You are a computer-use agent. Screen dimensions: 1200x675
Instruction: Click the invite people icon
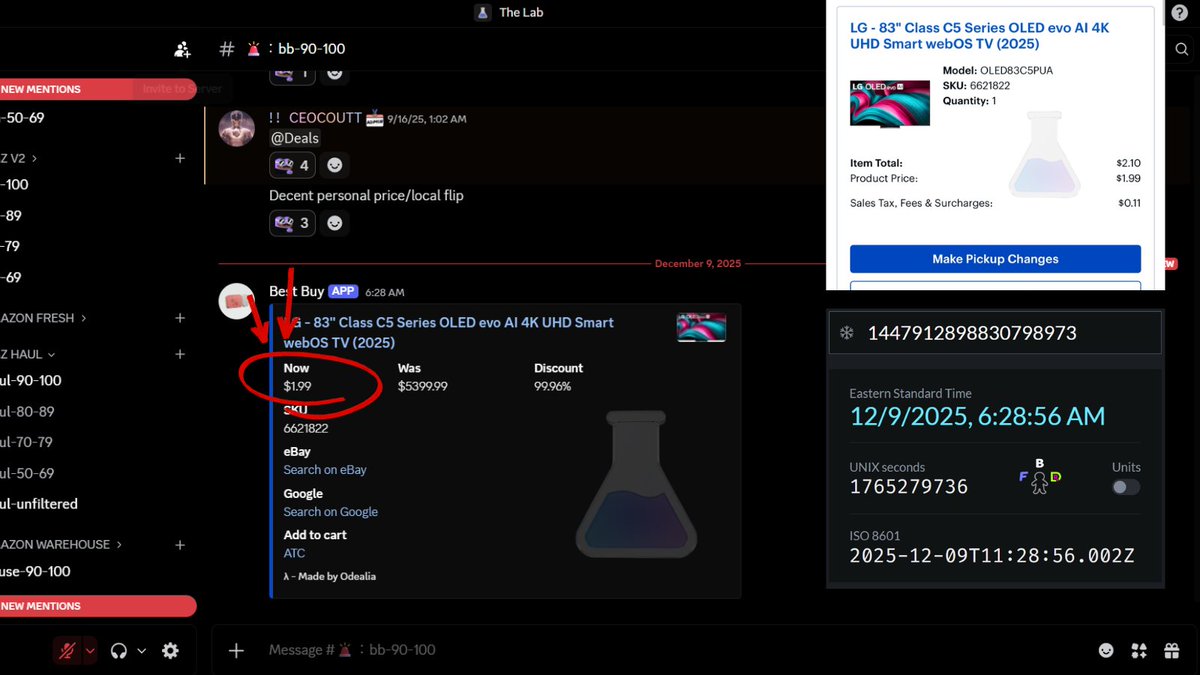(x=182, y=49)
